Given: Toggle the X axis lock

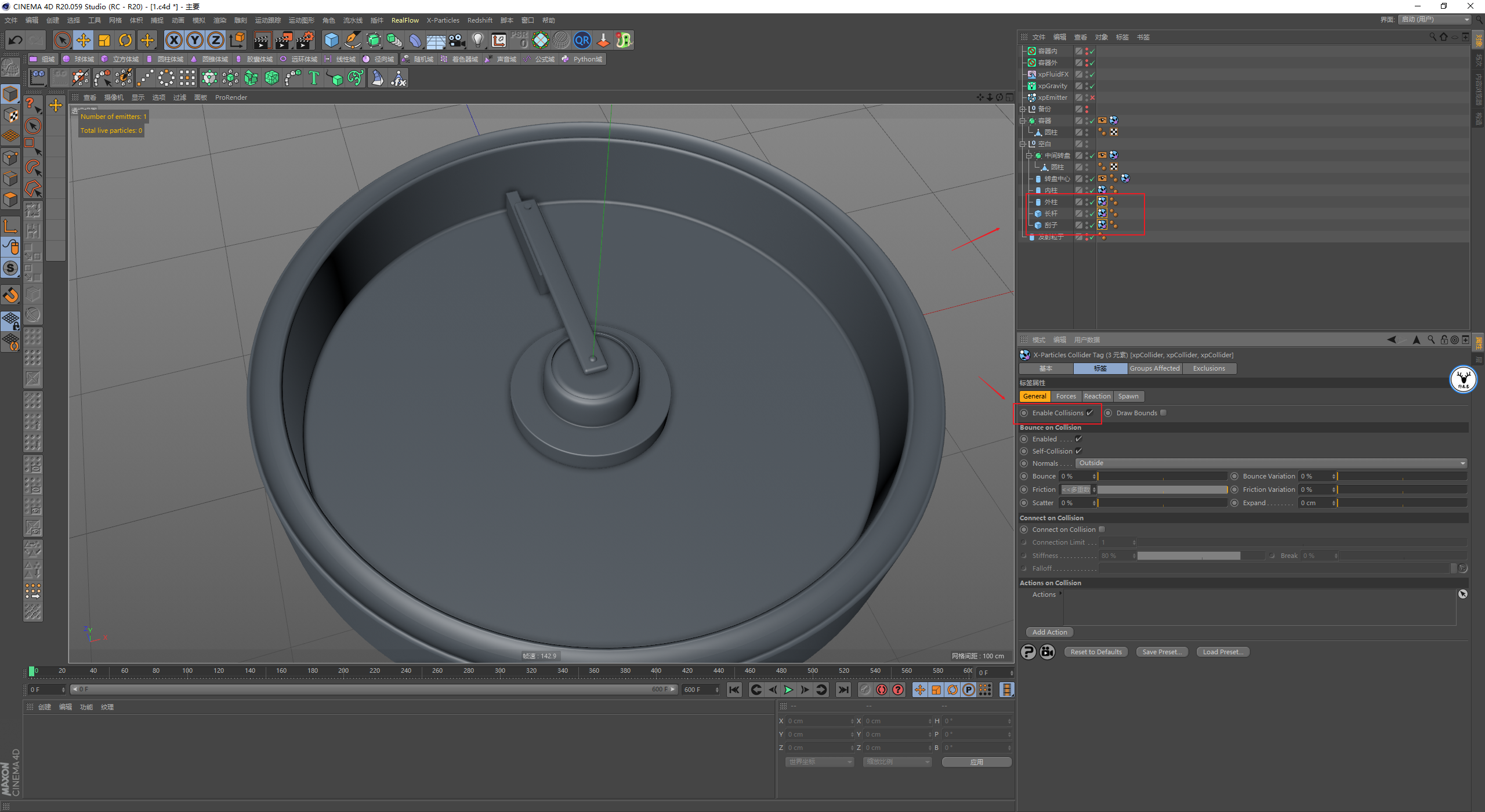Looking at the screenshot, I should [x=173, y=40].
